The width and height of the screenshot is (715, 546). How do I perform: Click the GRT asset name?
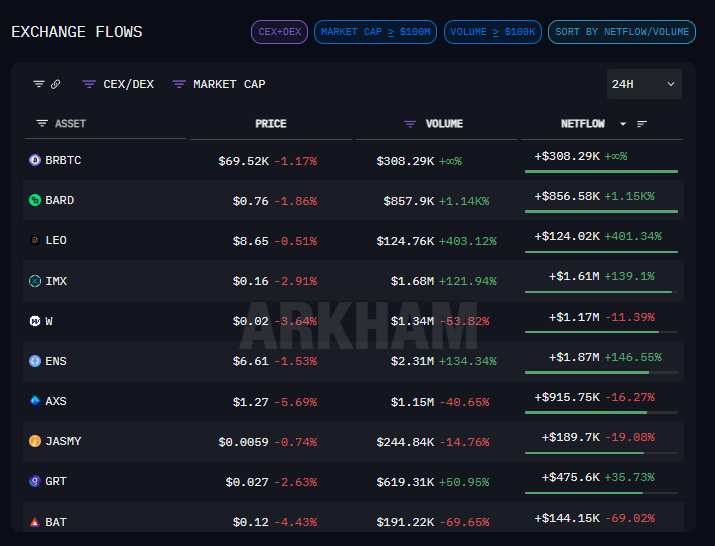(56, 481)
